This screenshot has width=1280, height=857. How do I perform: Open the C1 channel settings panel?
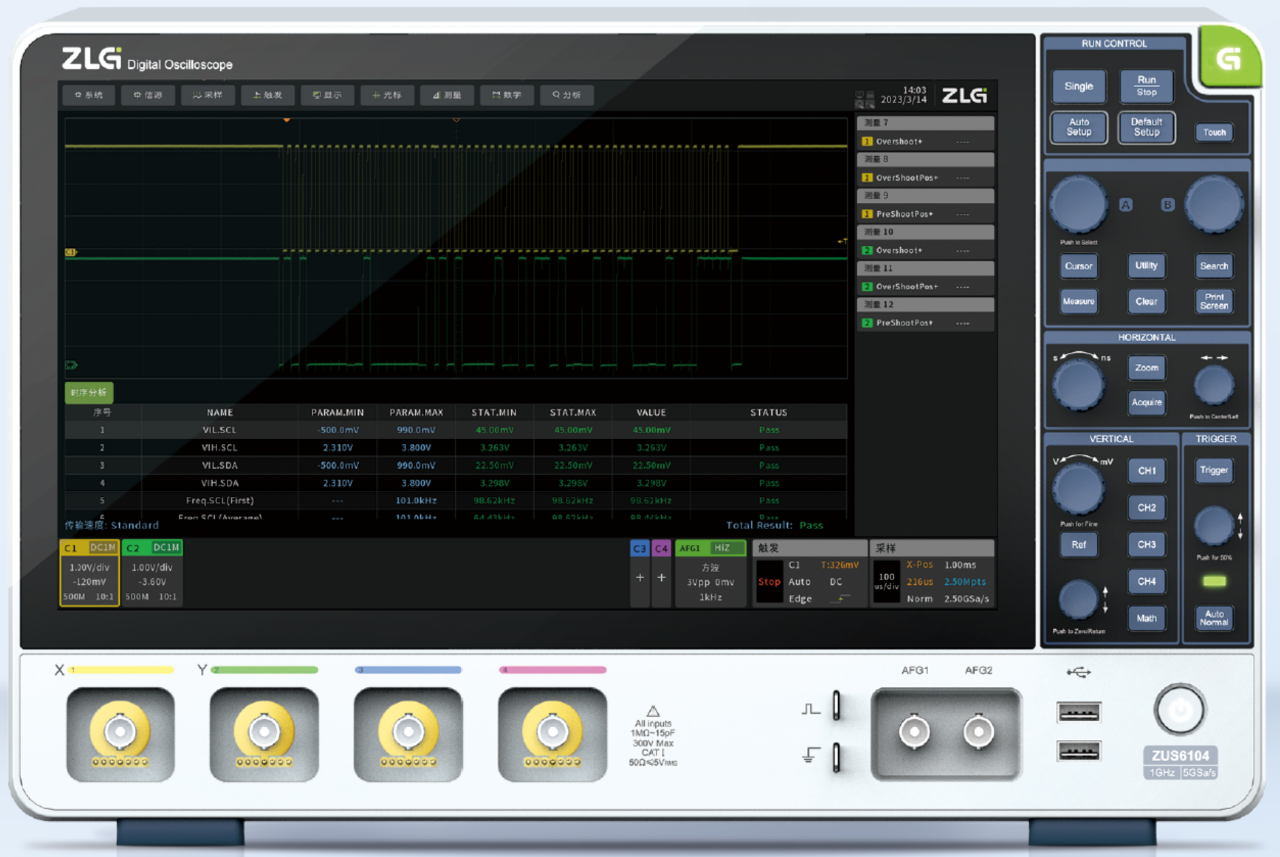click(x=89, y=574)
